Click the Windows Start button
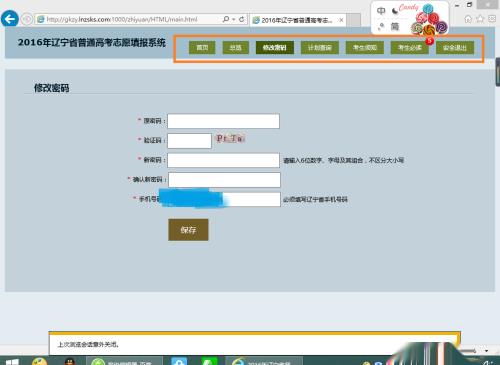 12,362
